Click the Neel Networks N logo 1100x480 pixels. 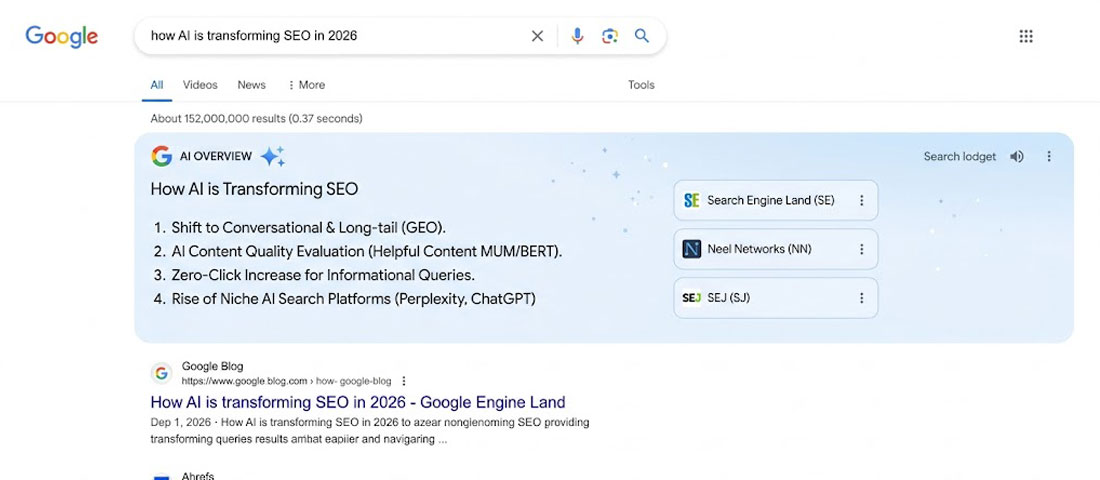[x=691, y=249]
